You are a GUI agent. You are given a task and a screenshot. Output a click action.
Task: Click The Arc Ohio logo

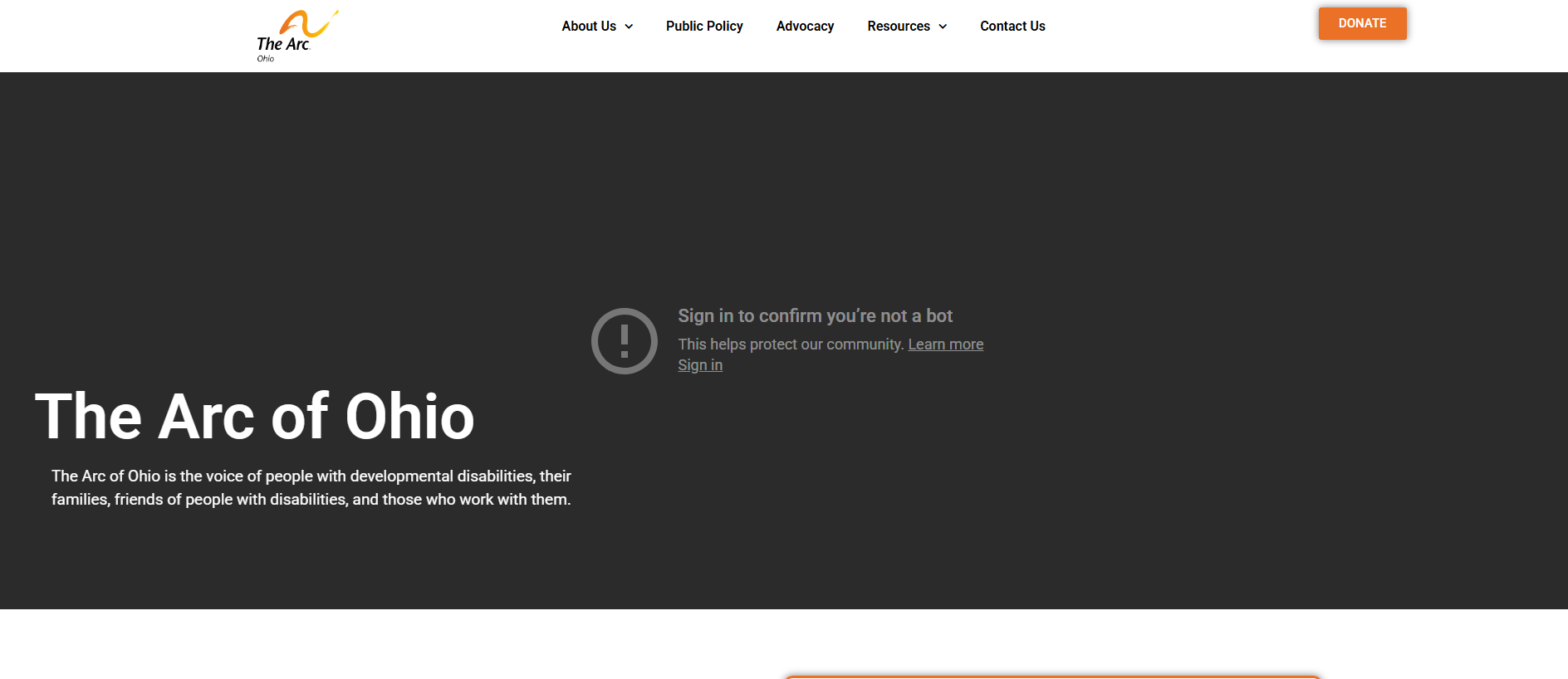pyautogui.click(x=297, y=36)
